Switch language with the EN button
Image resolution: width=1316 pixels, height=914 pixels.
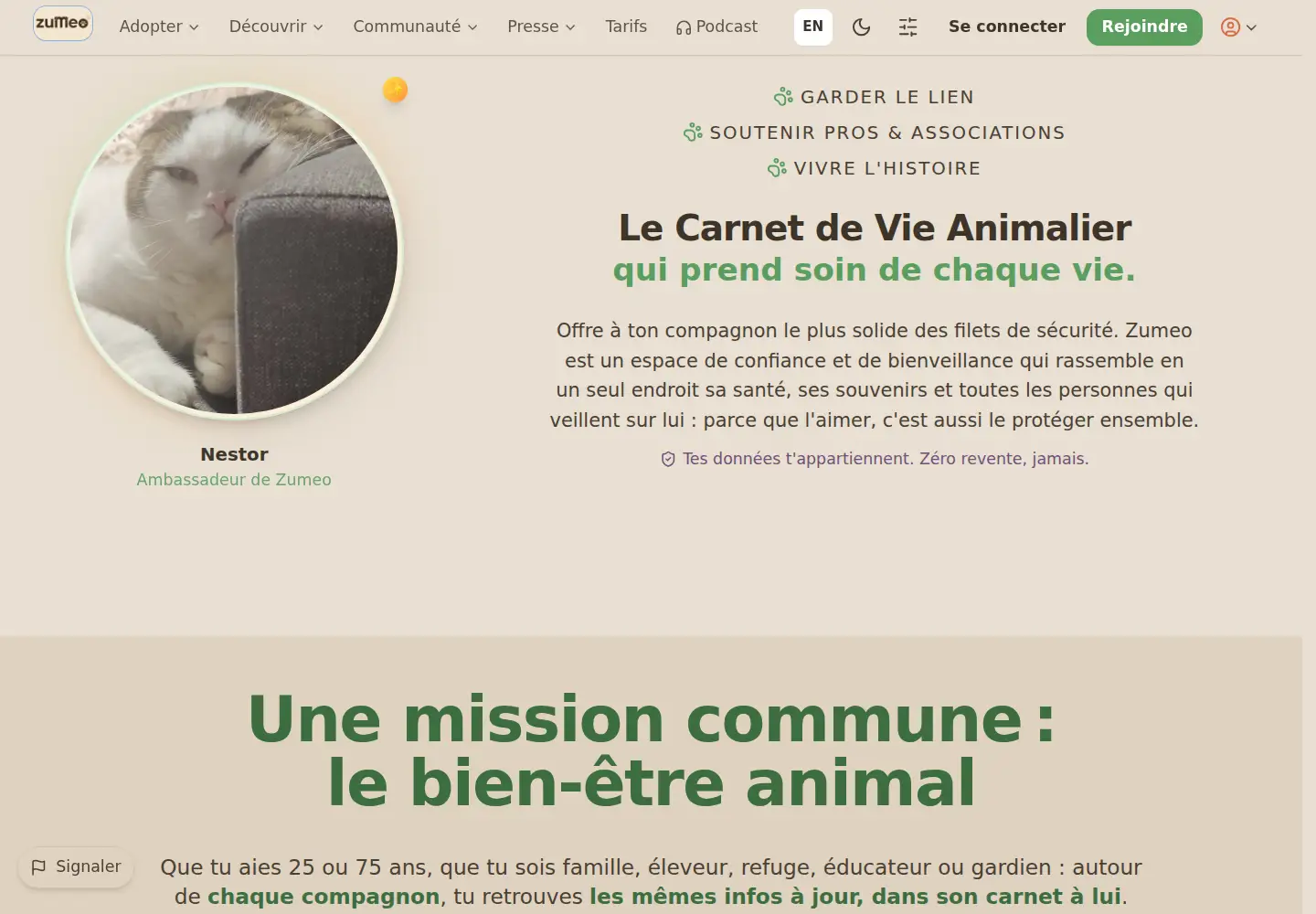[813, 27]
